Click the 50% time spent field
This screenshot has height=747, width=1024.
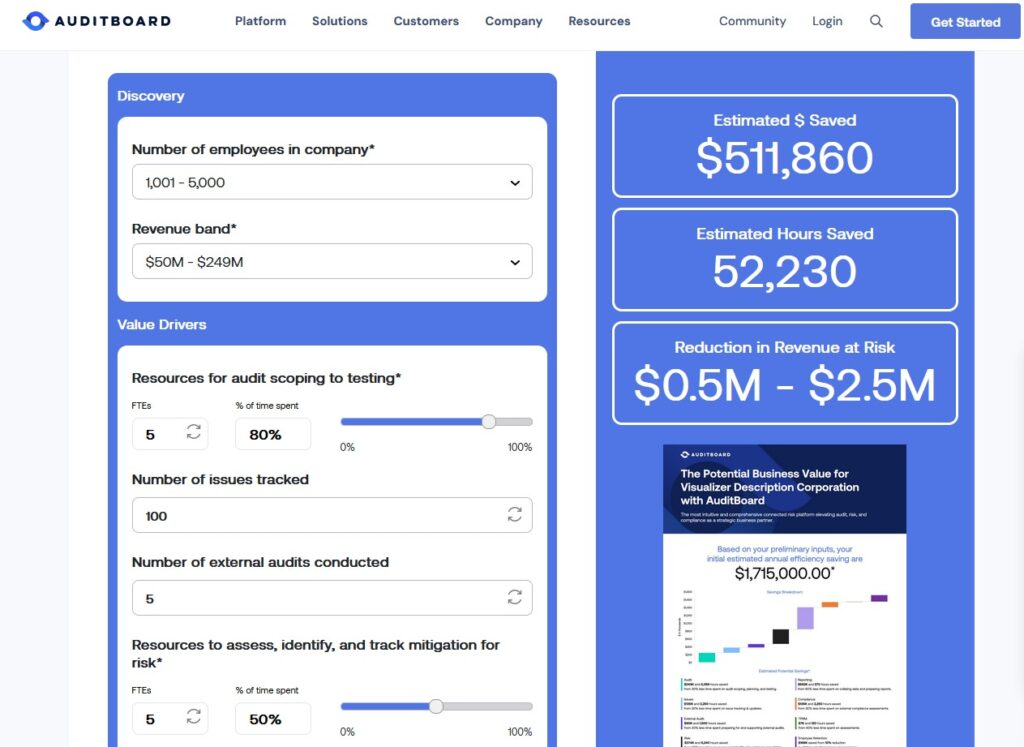(273, 719)
